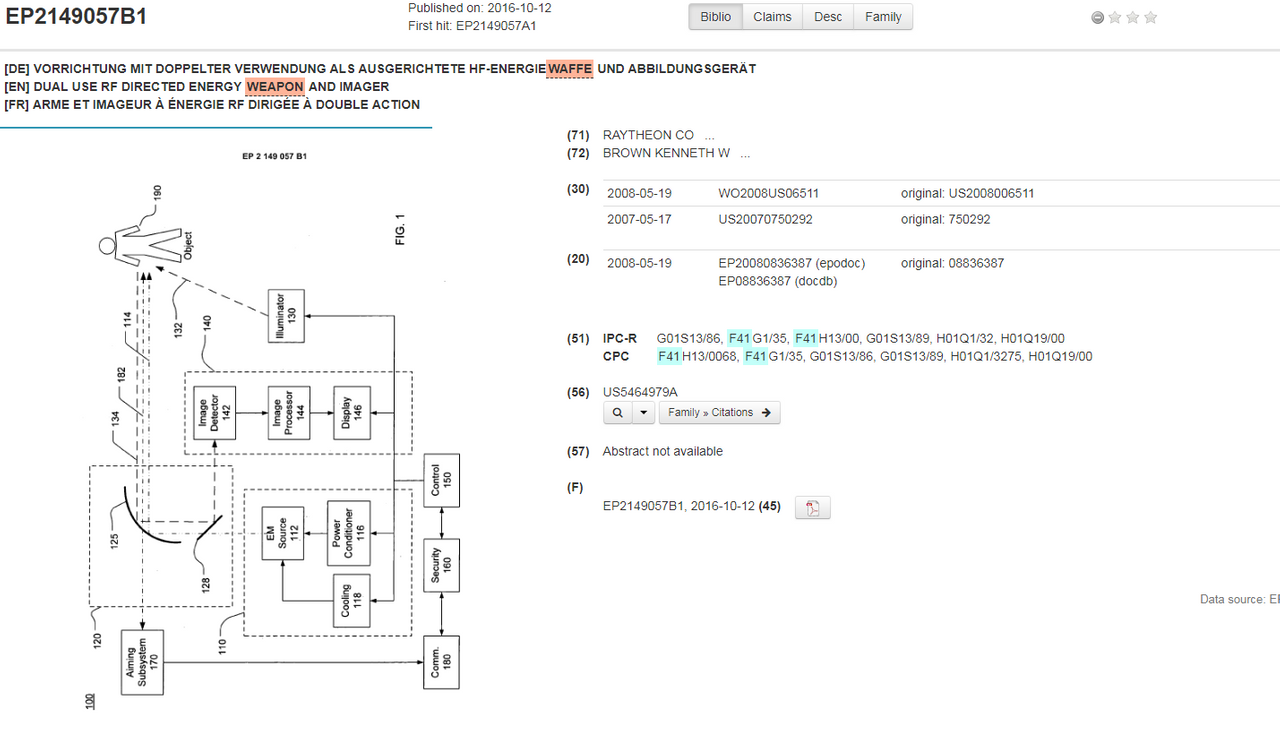Click the French title line

tap(212, 104)
